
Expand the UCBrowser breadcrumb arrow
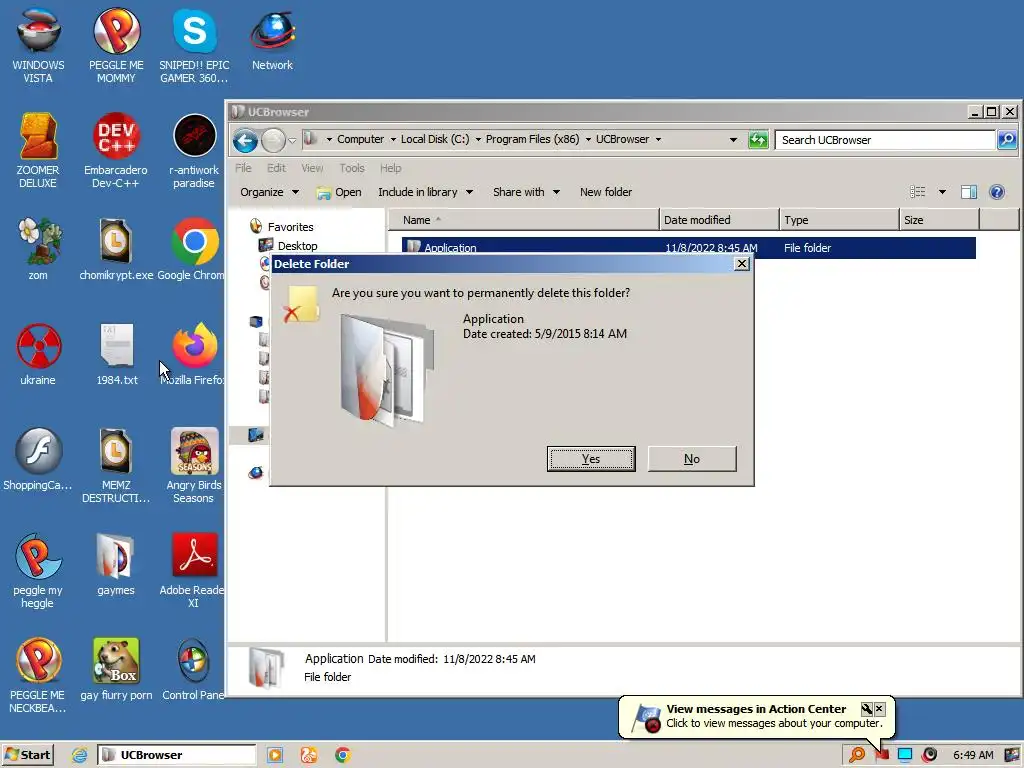pyautogui.click(x=658, y=140)
